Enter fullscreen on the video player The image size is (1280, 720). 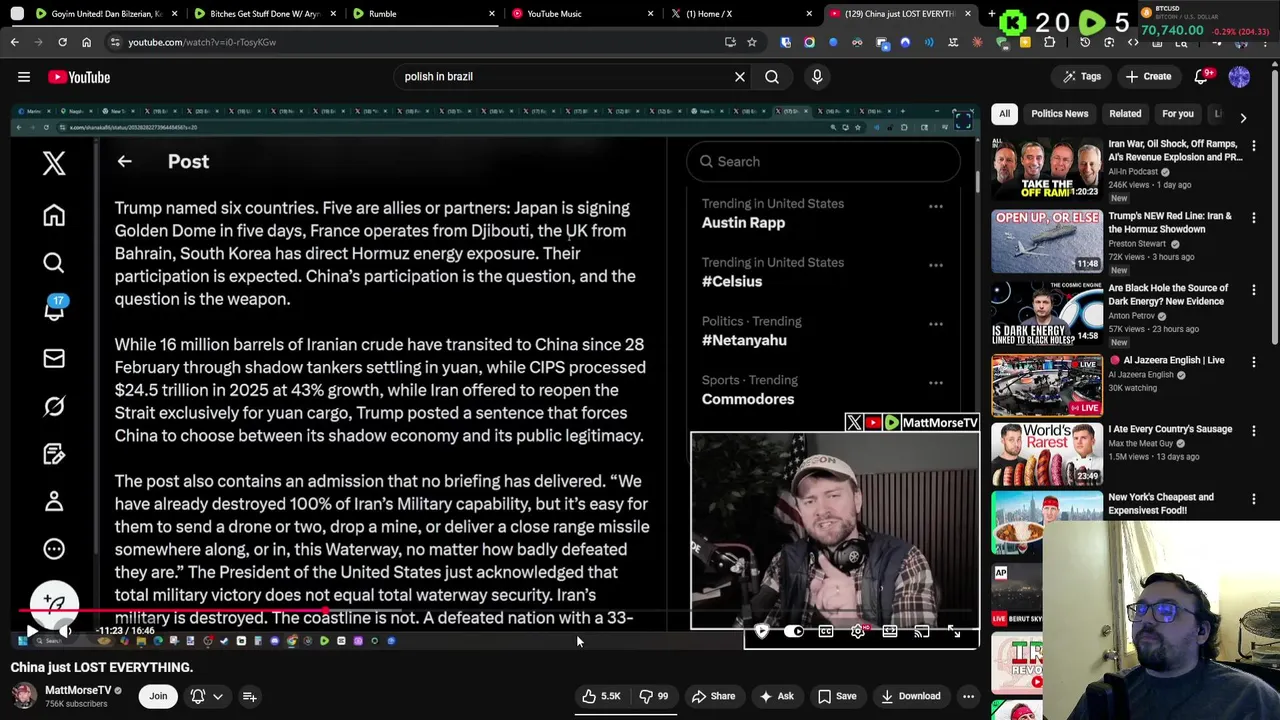click(x=954, y=631)
